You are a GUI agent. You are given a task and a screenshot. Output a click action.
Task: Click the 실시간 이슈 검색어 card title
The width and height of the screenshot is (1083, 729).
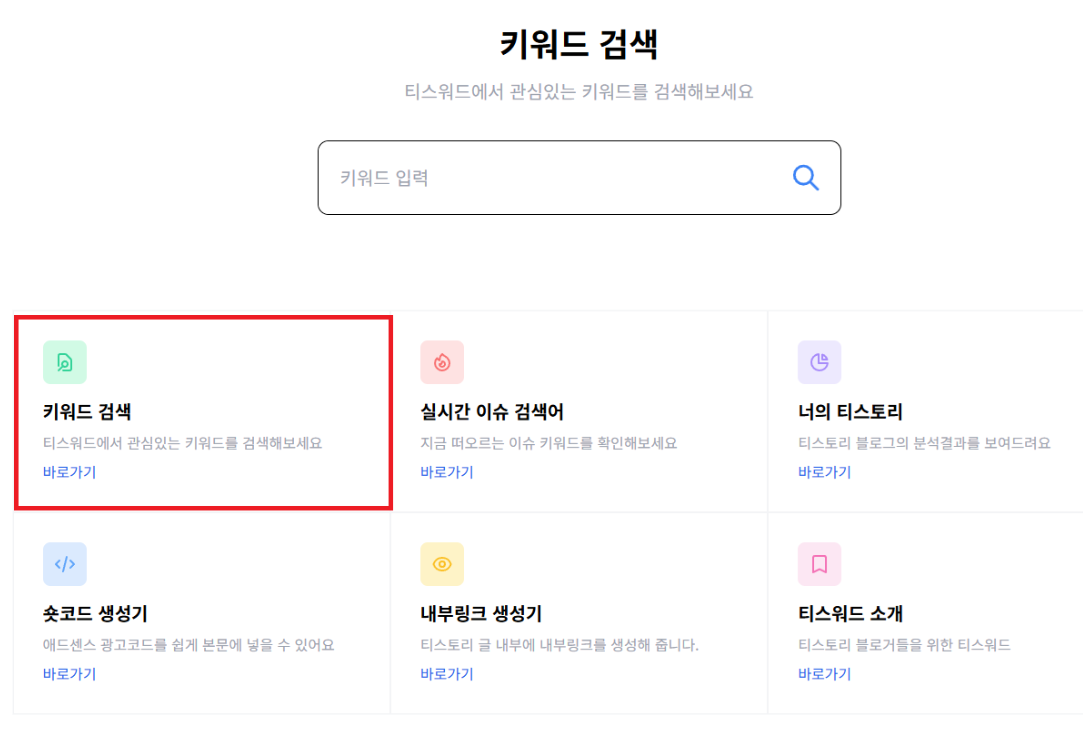point(492,412)
